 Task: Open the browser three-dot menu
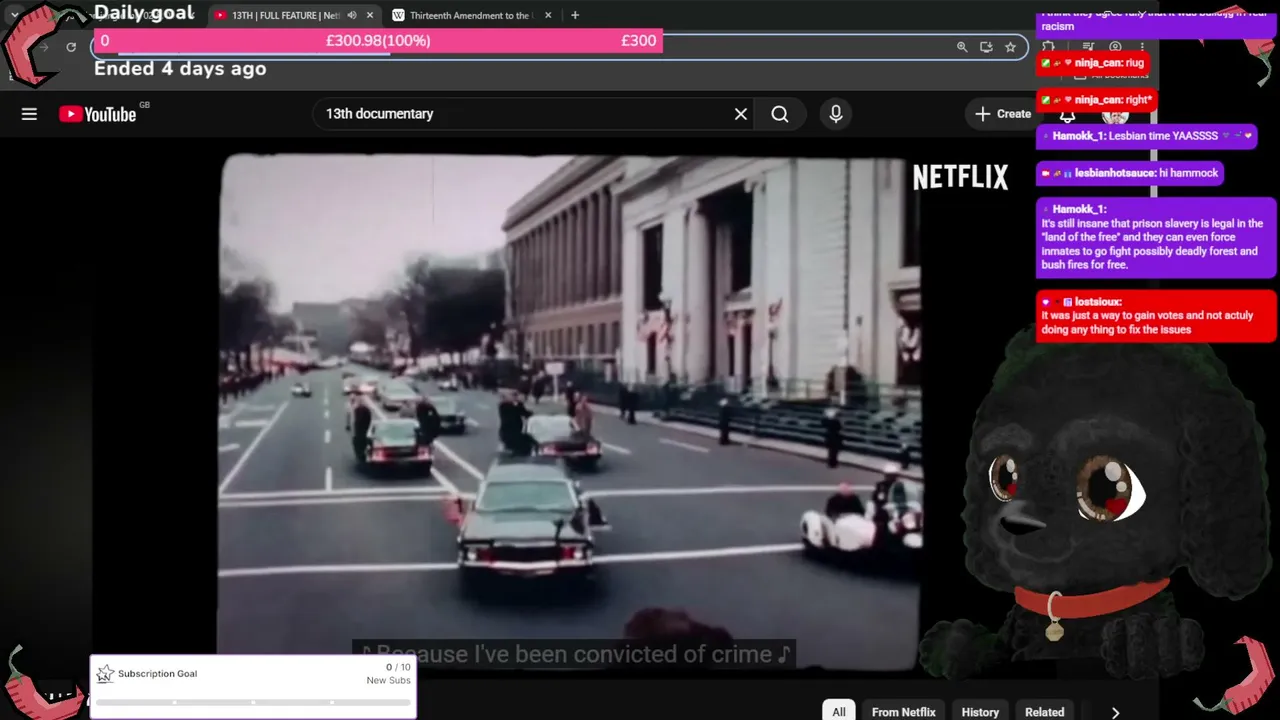coord(1142,47)
